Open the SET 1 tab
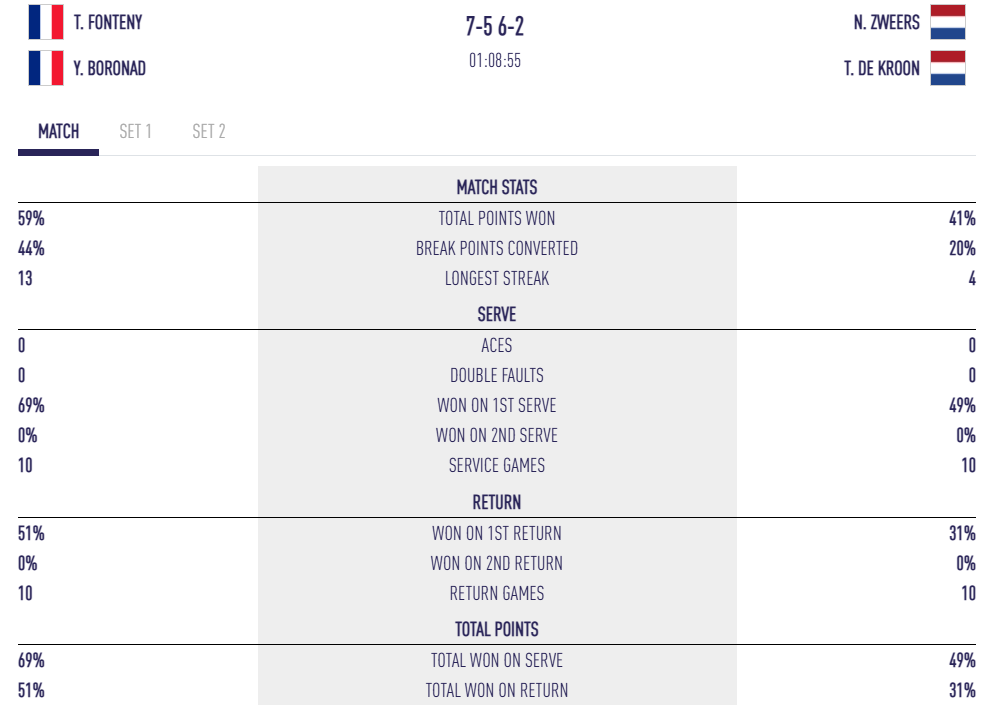This screenshot has width=990, height=720. [x=135, y=132]
